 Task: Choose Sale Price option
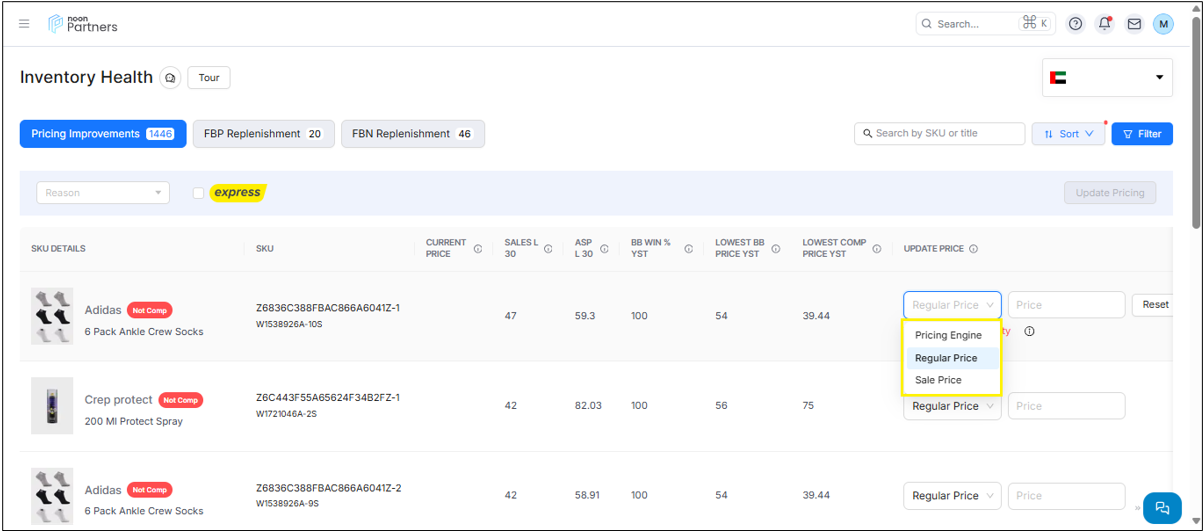[938, 380]
